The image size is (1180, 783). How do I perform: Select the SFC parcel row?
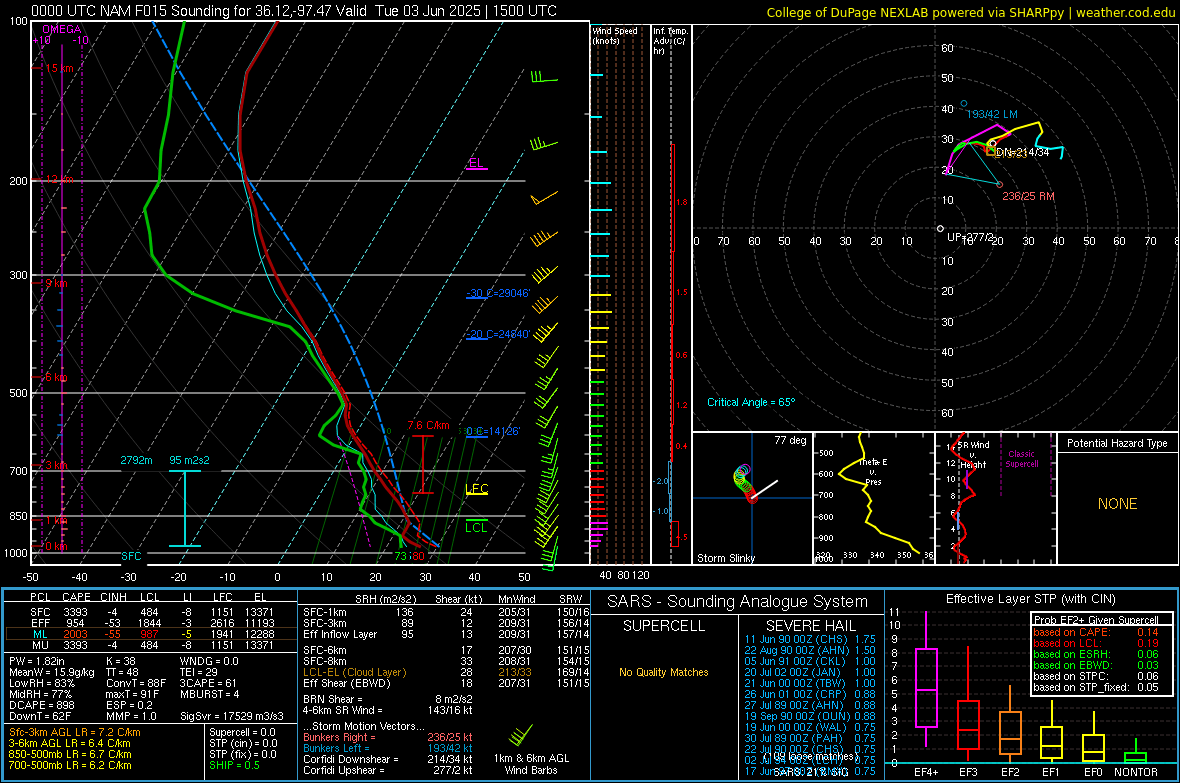(x=151, y=612)
